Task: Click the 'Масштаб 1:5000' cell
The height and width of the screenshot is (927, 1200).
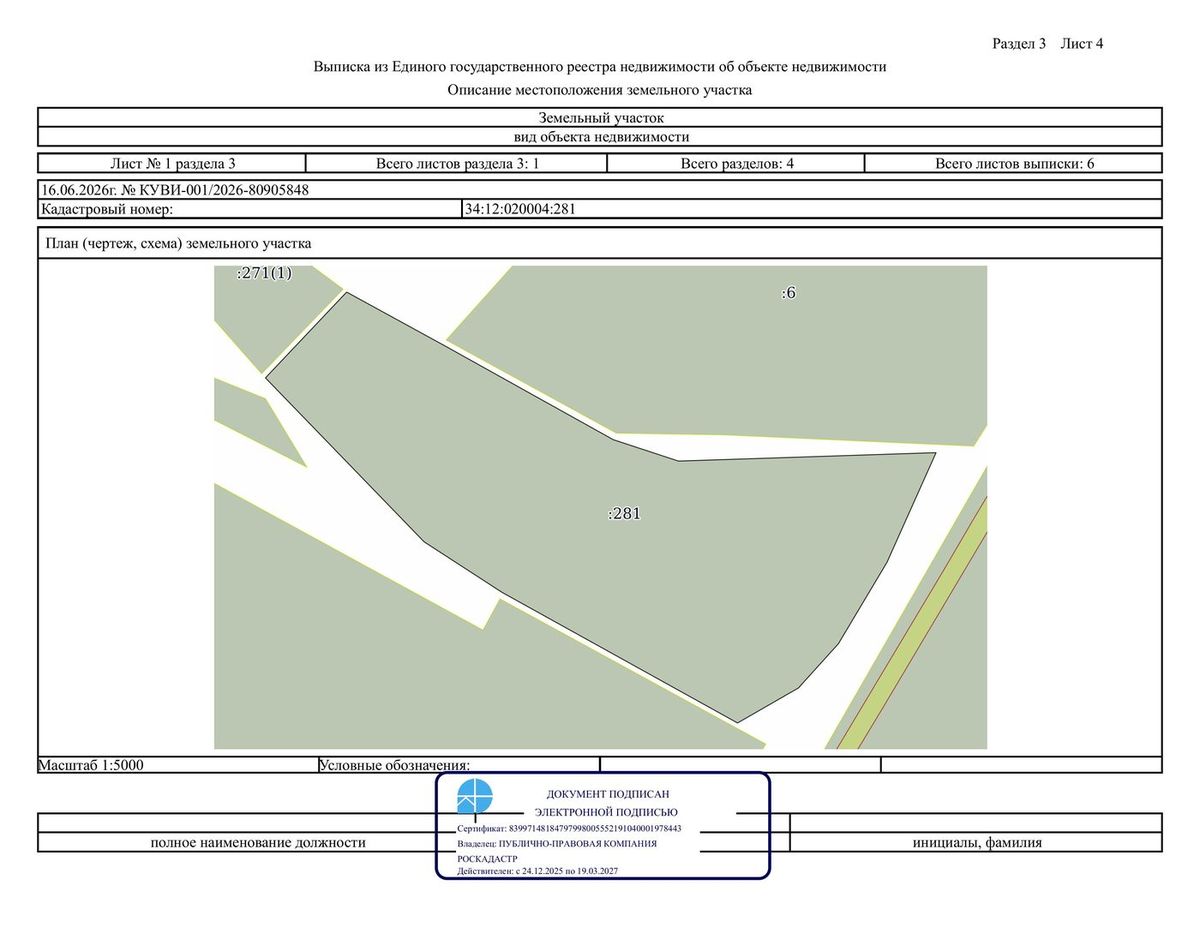Action: pos(177,765)
